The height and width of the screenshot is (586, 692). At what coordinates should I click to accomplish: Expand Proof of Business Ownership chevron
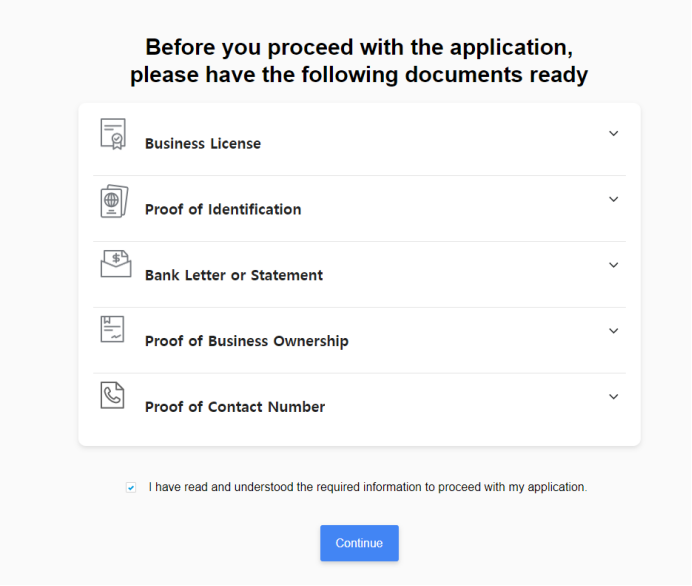(x=613, y=331)
